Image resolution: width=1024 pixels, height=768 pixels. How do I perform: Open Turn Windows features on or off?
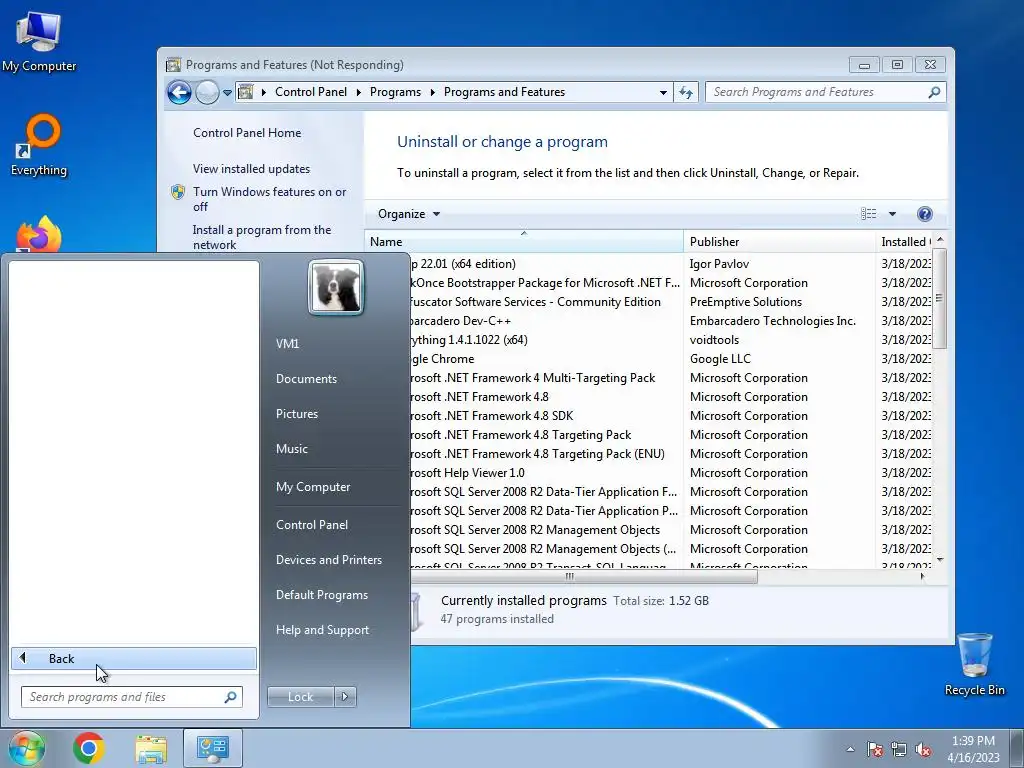(x=269, y=199)
